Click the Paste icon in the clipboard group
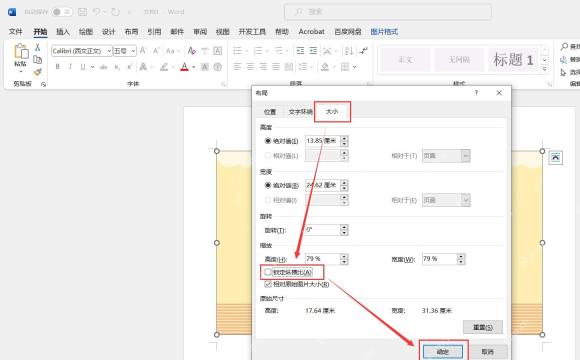Screen dimensions: 580x360 21,51
